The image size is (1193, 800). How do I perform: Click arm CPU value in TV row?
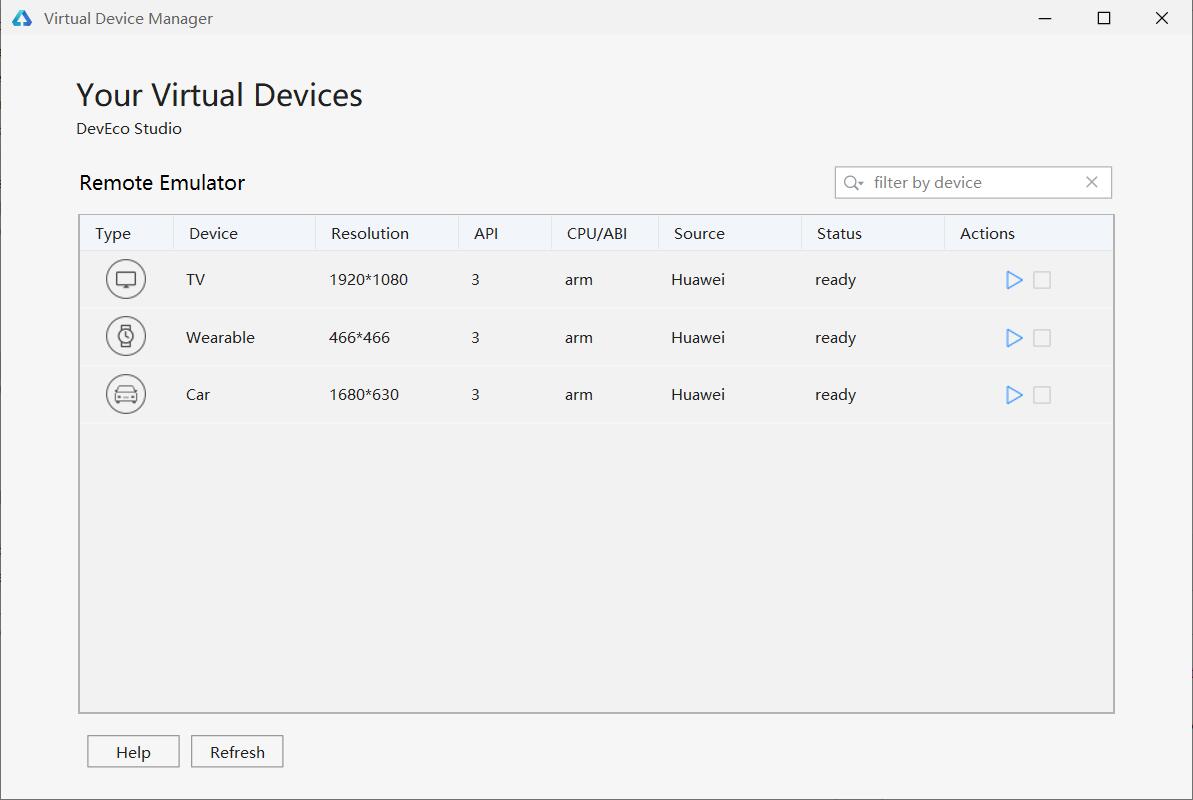(578, 280)
